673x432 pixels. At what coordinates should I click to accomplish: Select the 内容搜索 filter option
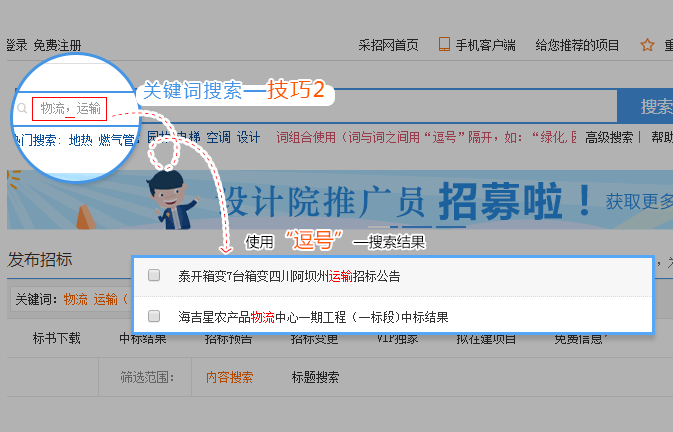pyautogui.click(x=230, y=377)
